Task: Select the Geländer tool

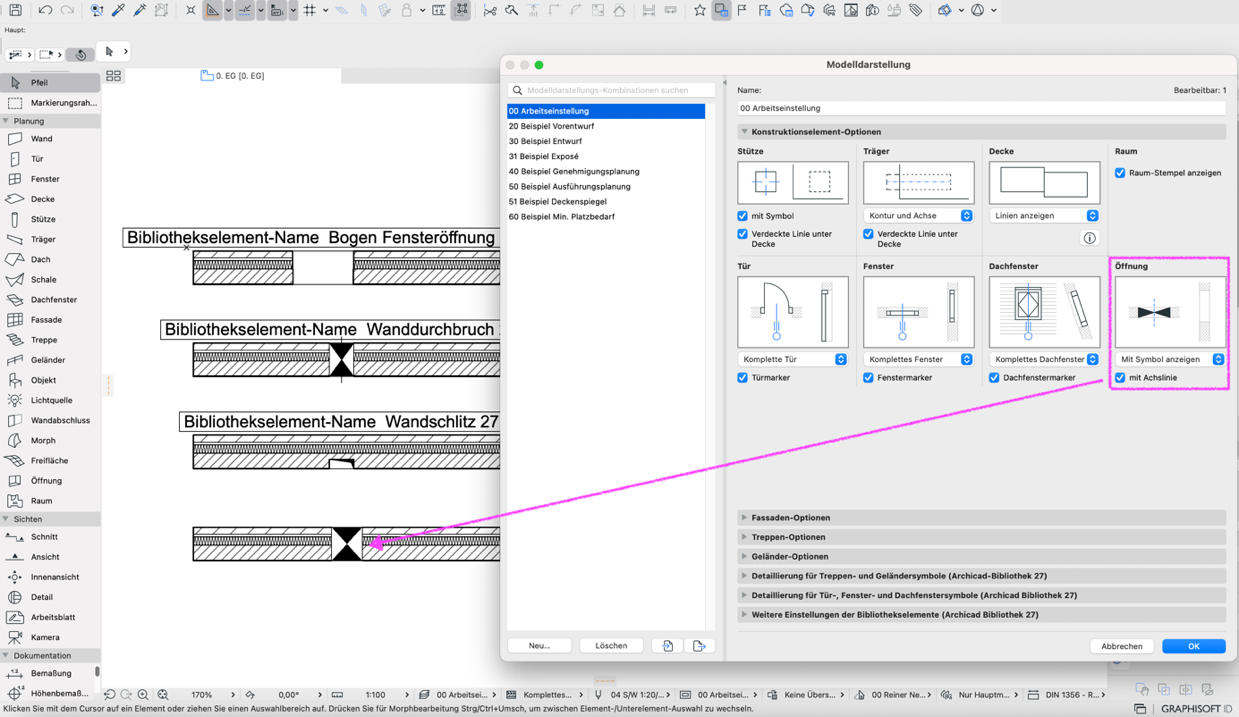Action: tap(50, 360)
